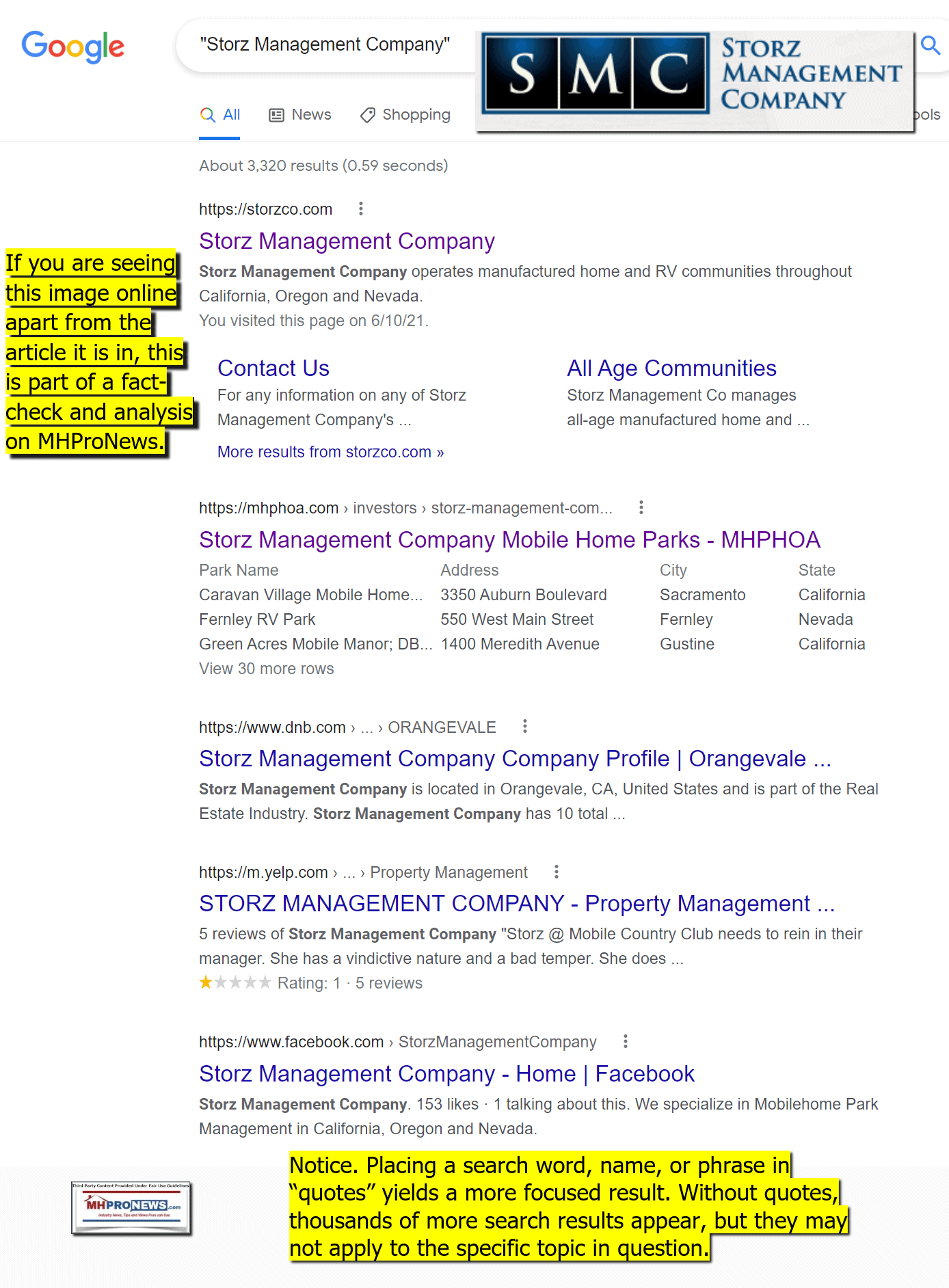The width and height of the screenshot is (949, 1288).
Task: Open the Company Profile Orangevale result
Action: click(x=515, y=759)
